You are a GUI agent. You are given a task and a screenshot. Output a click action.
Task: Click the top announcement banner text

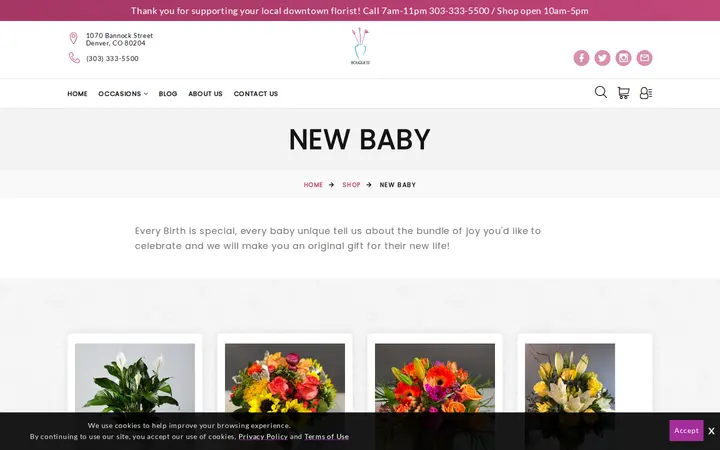point(360,11)
